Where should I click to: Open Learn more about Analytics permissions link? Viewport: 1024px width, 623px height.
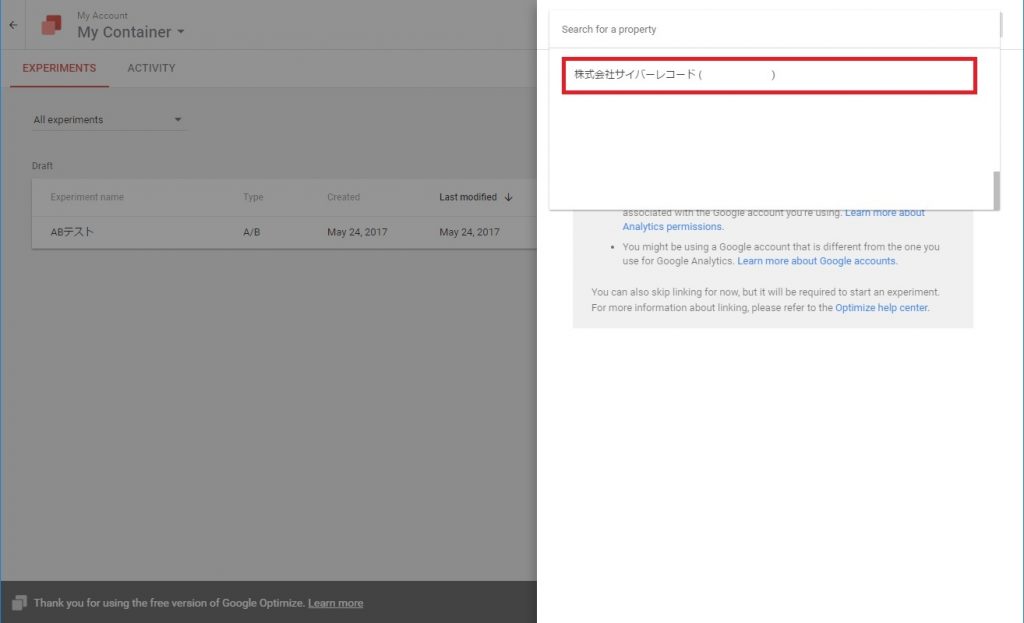coord(773,219)
